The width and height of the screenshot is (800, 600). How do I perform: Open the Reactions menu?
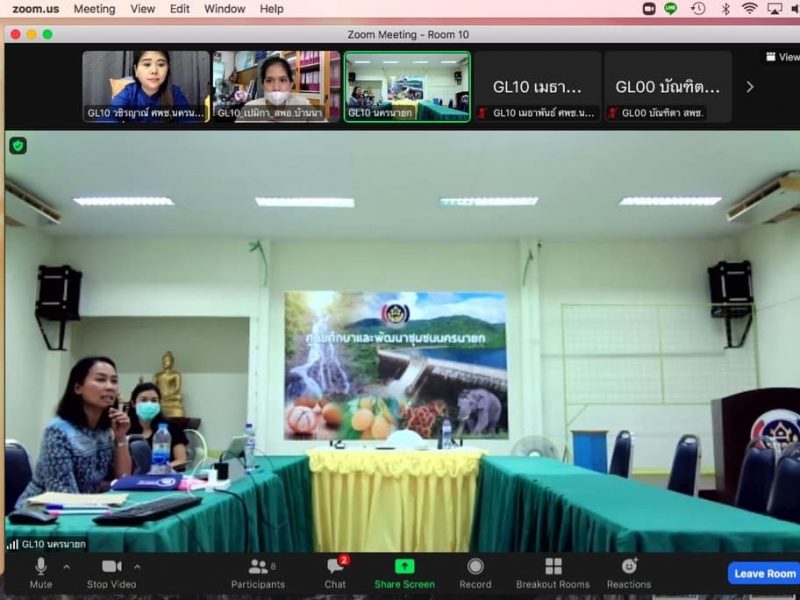(628, 572)
